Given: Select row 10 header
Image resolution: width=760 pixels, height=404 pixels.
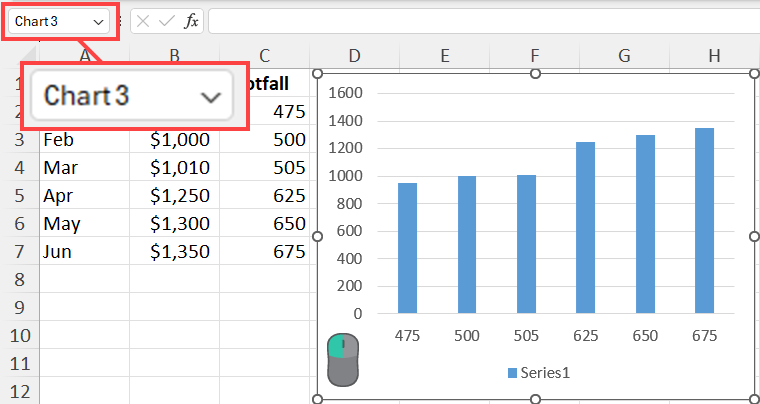Looking at the screenshot, I should point(19,335).
